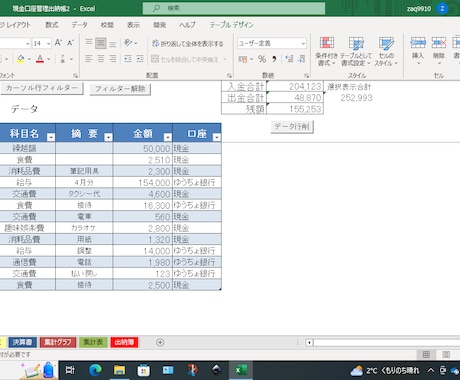The width and height of the screenshot is (460, 380).
Task: Open the ユーザー定義 number format dropdown
Action: click(303, 43)
